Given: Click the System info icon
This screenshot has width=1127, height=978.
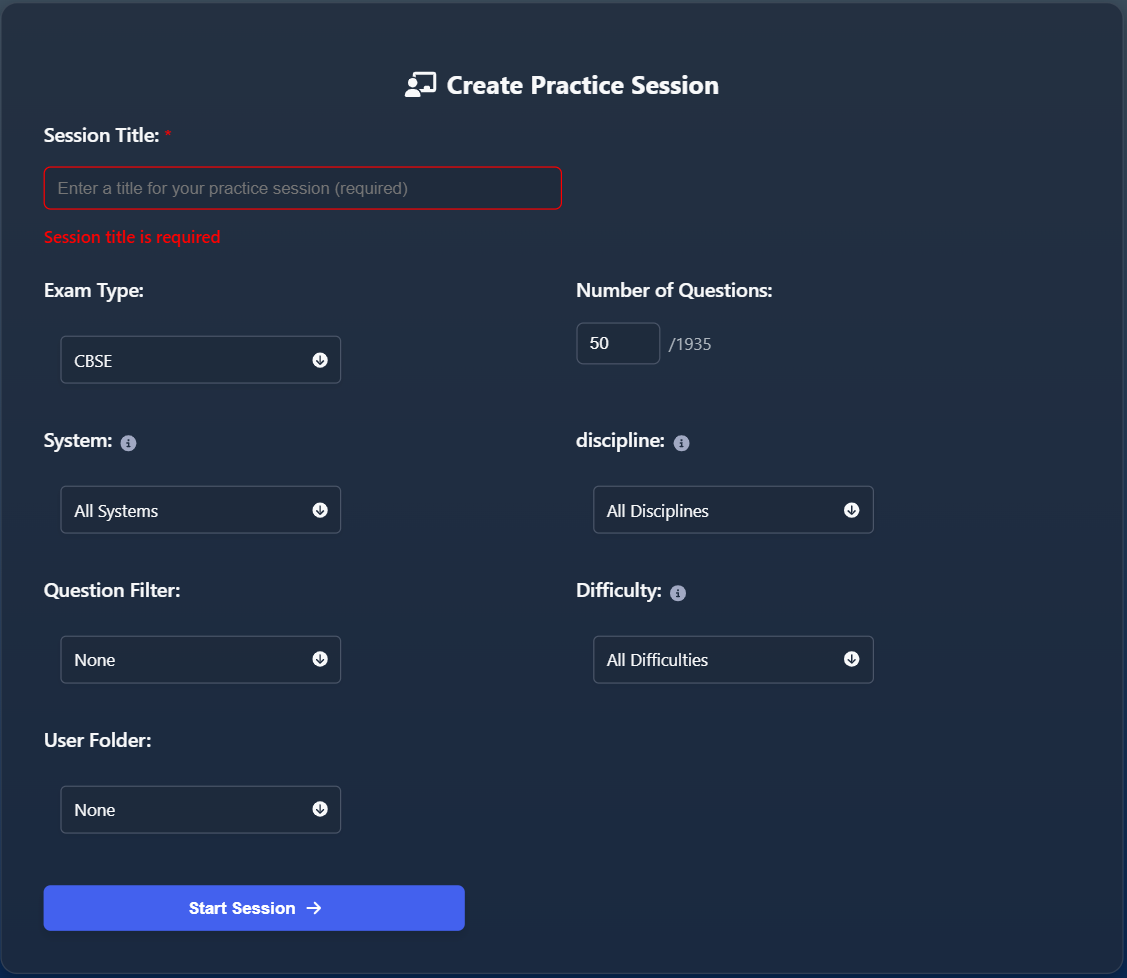Looking at the screenshot, I should click(x=128, y=442).
